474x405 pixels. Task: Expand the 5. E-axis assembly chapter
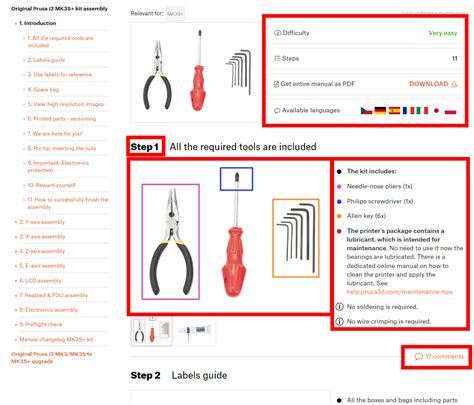[x=42, y=266]
